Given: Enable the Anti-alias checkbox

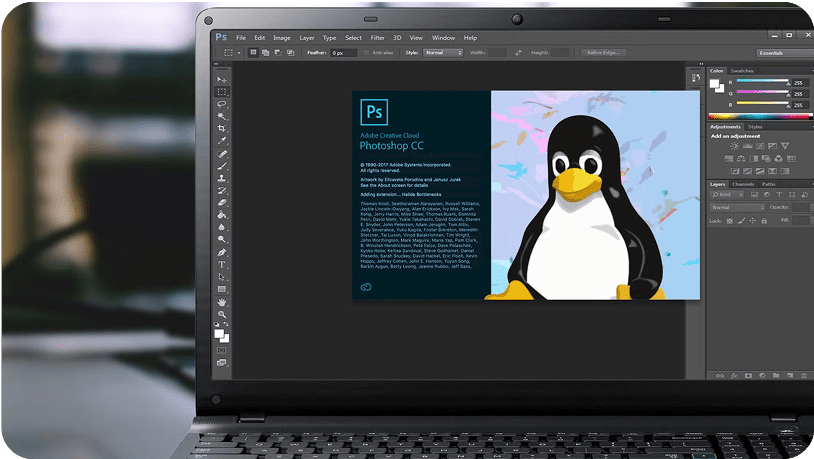Looking at the screenshot, I should coord(366,52).
